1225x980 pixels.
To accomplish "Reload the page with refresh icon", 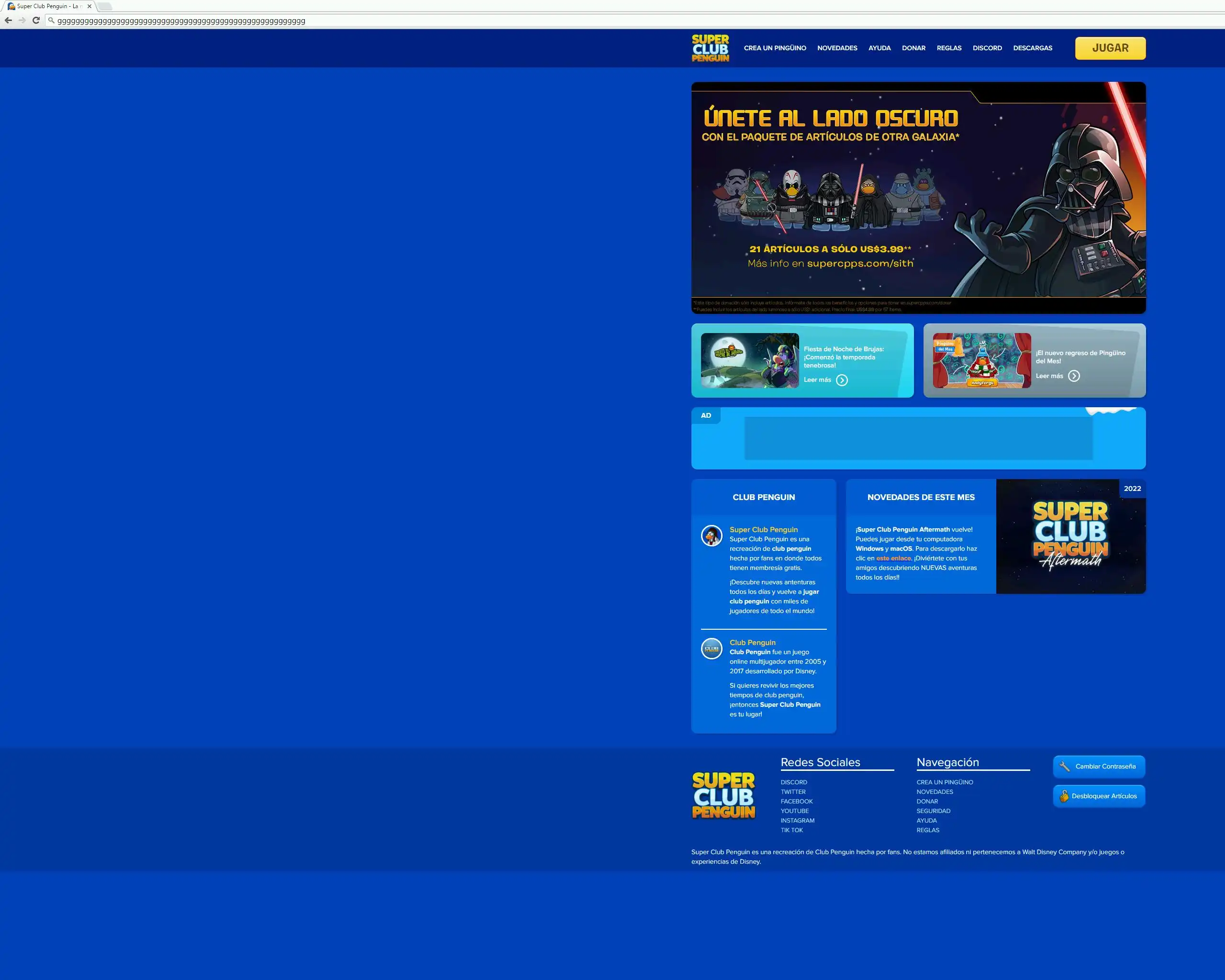I will (36, 21).
